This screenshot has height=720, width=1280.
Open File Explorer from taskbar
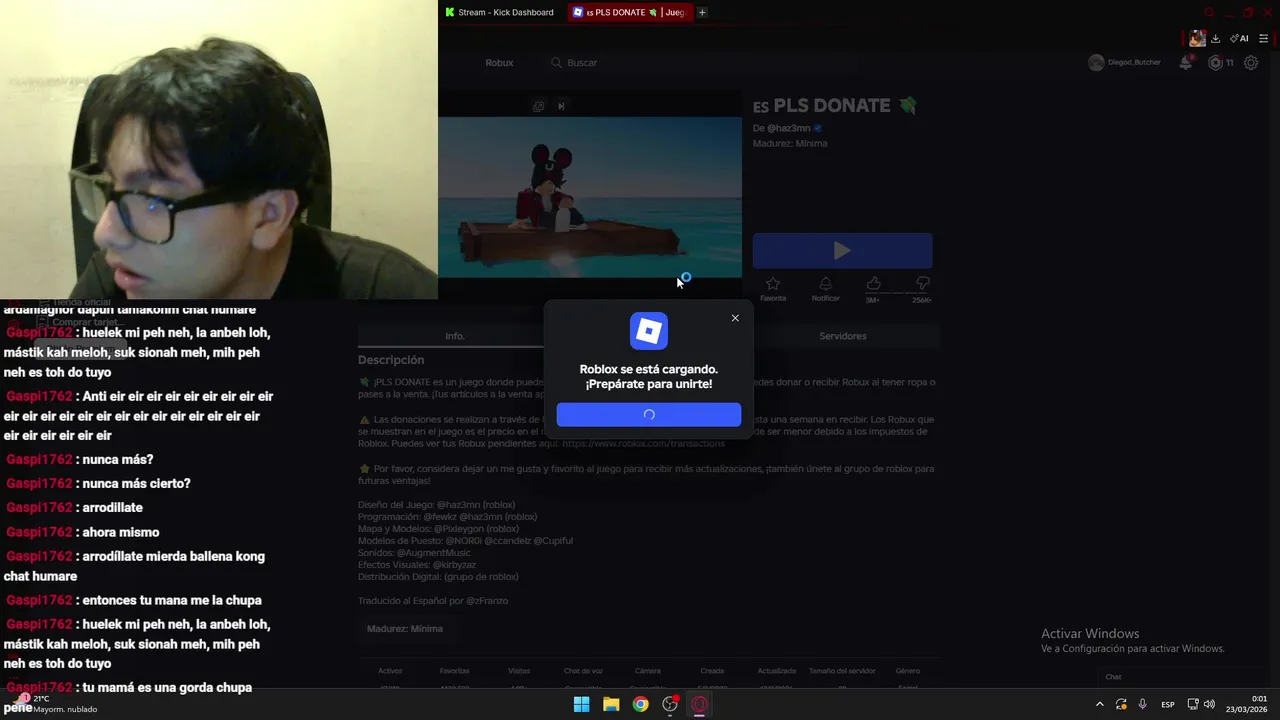tap(611, 704)
